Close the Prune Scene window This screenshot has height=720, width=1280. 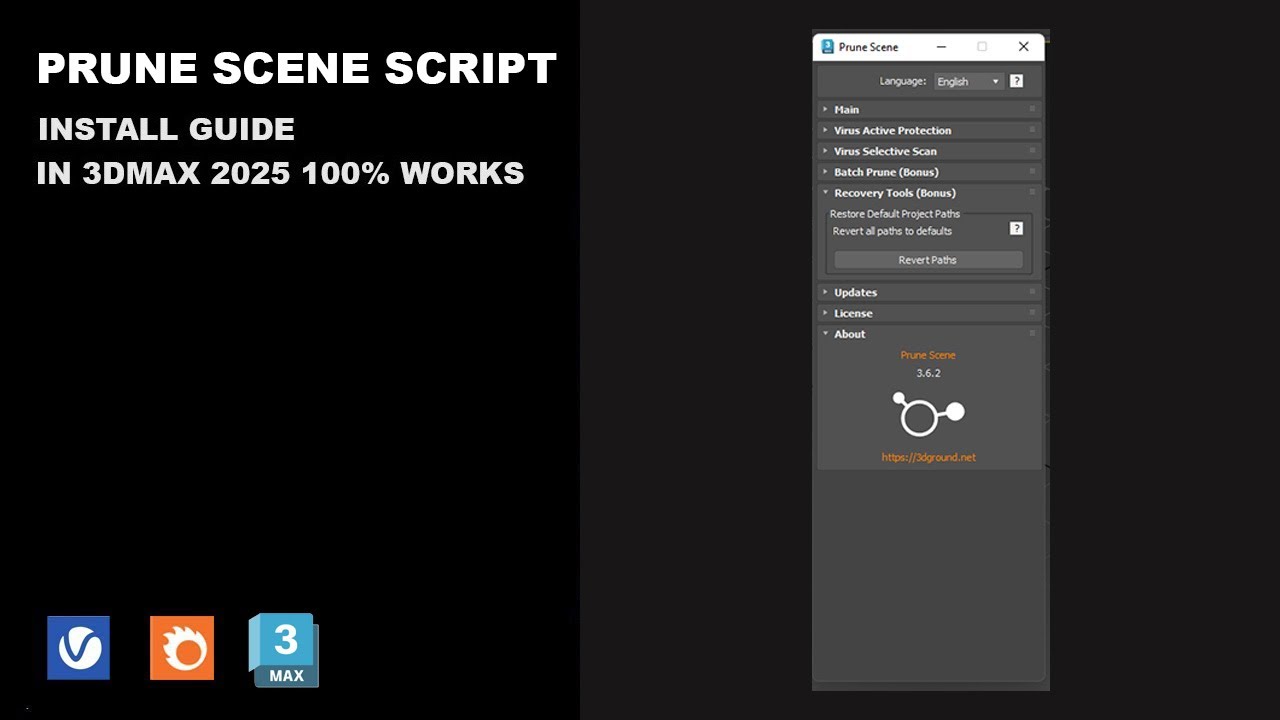tap(1023, 47)
